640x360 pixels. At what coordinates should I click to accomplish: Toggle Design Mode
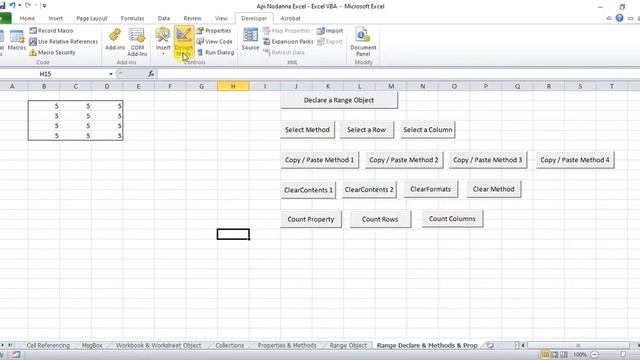point(184,42)
